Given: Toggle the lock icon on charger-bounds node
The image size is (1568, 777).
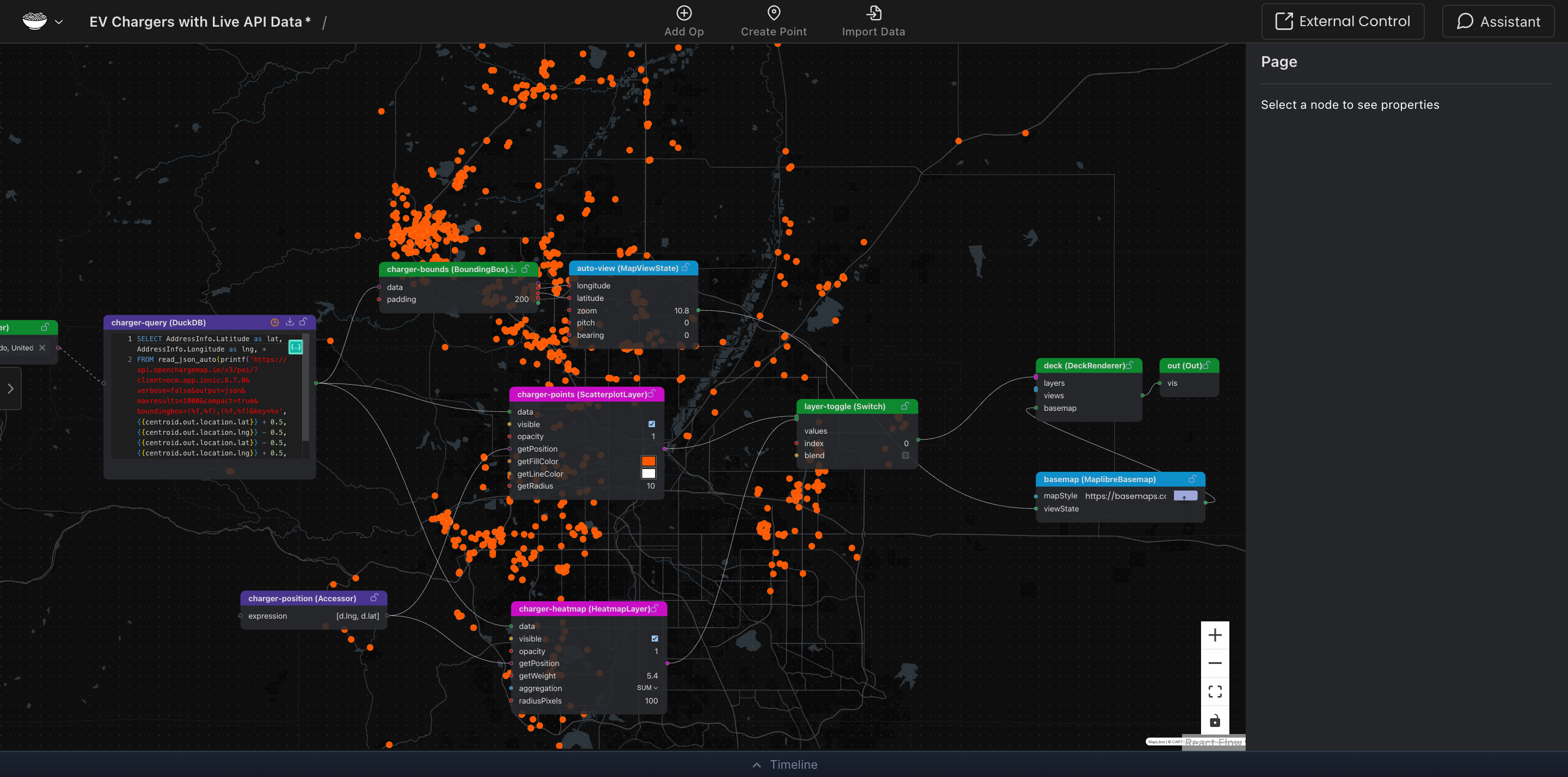Looking at the screenshot, I should (525, 269).
